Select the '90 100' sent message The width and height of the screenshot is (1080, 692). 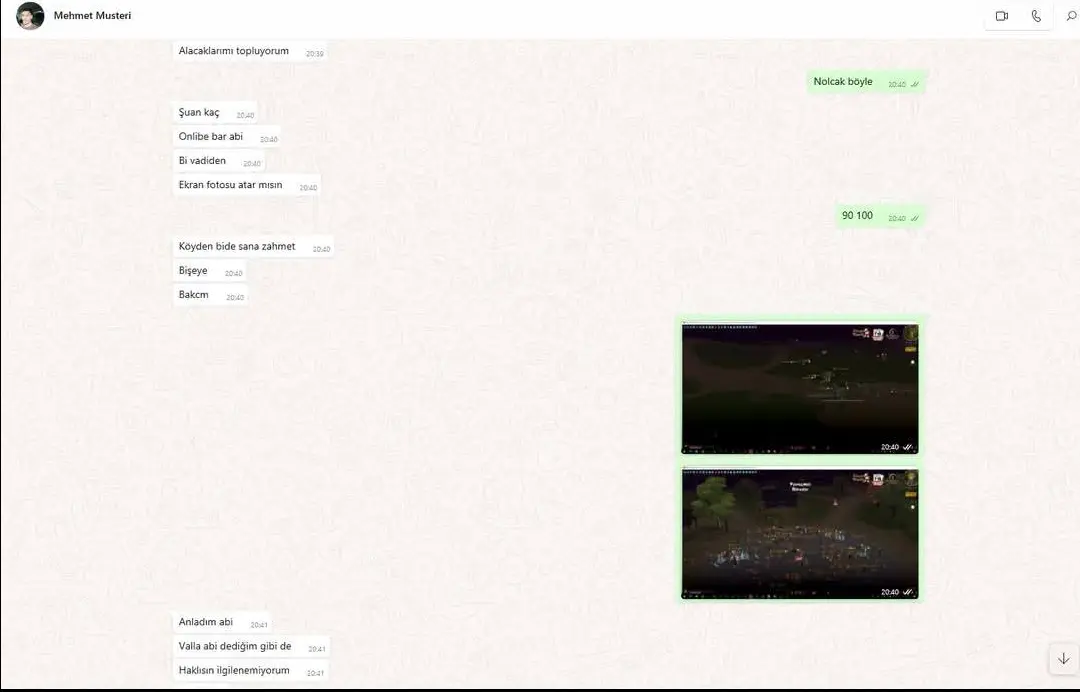click(880, 216)
